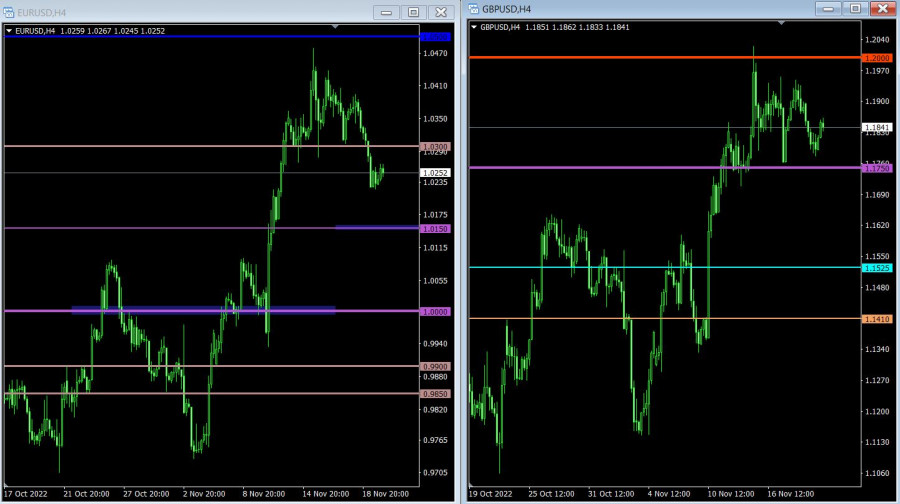Select the 1.0300 price label on EURUSD
Viewport: 900px width, 504px height.
tap(436, 147)
